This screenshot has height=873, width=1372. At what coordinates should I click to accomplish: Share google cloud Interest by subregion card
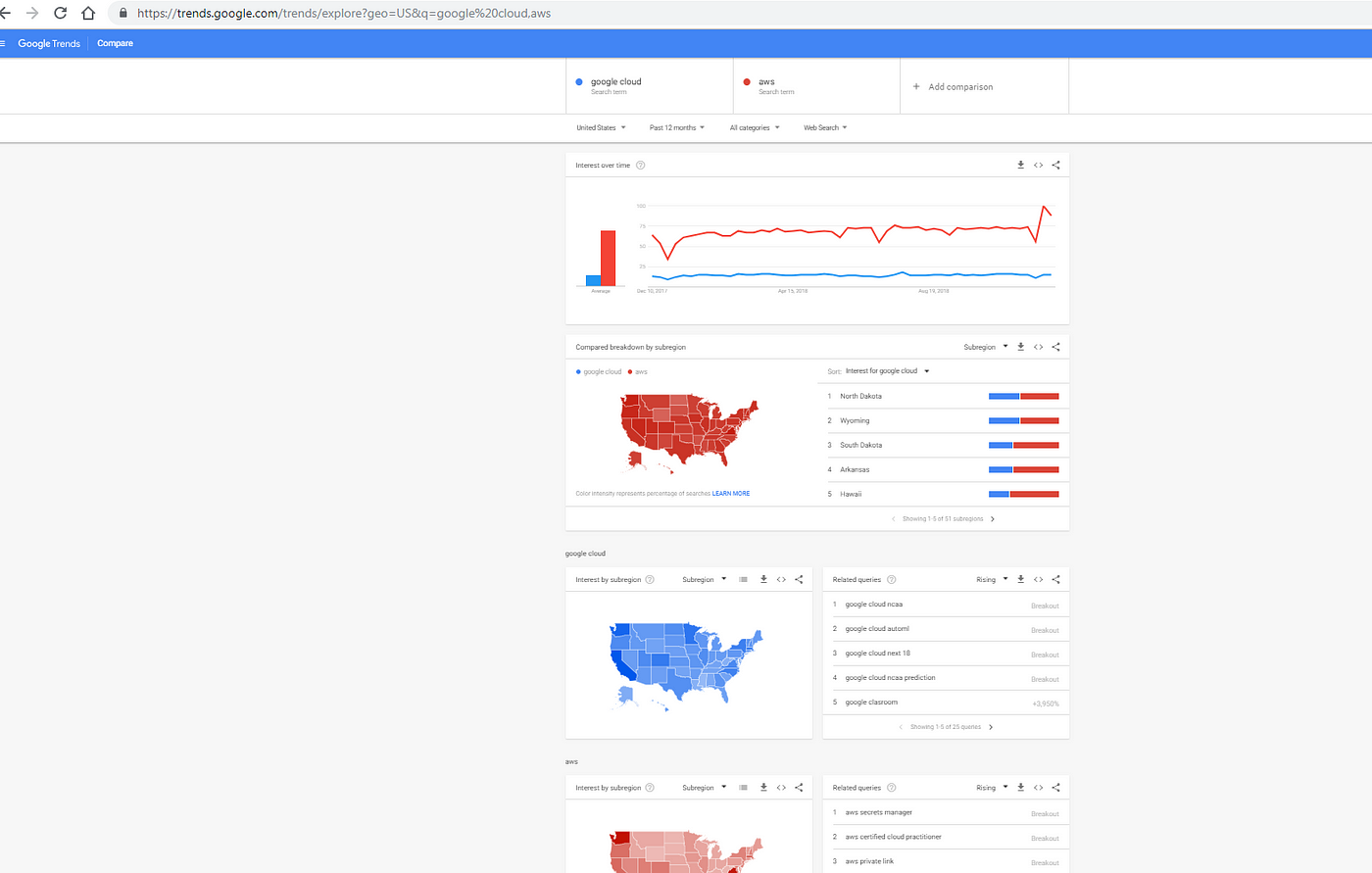click(x=799, y=579)
